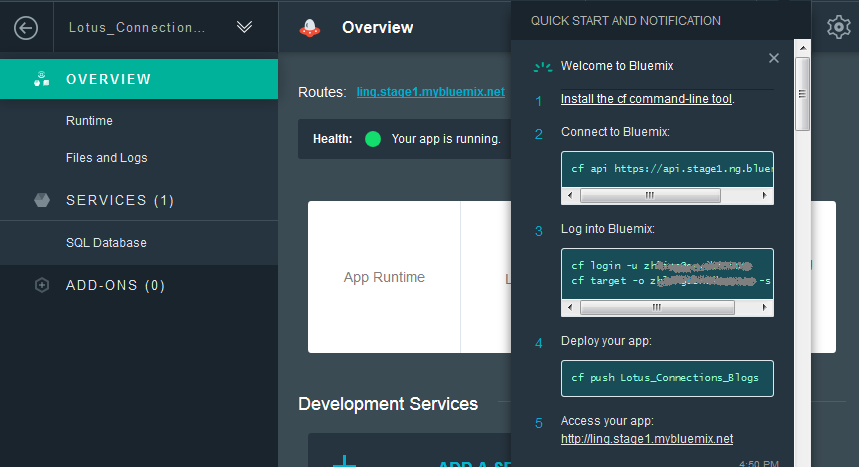Click the Overview icon in sidebar
This screenshot has width=859, height=467.
point(42,79)
